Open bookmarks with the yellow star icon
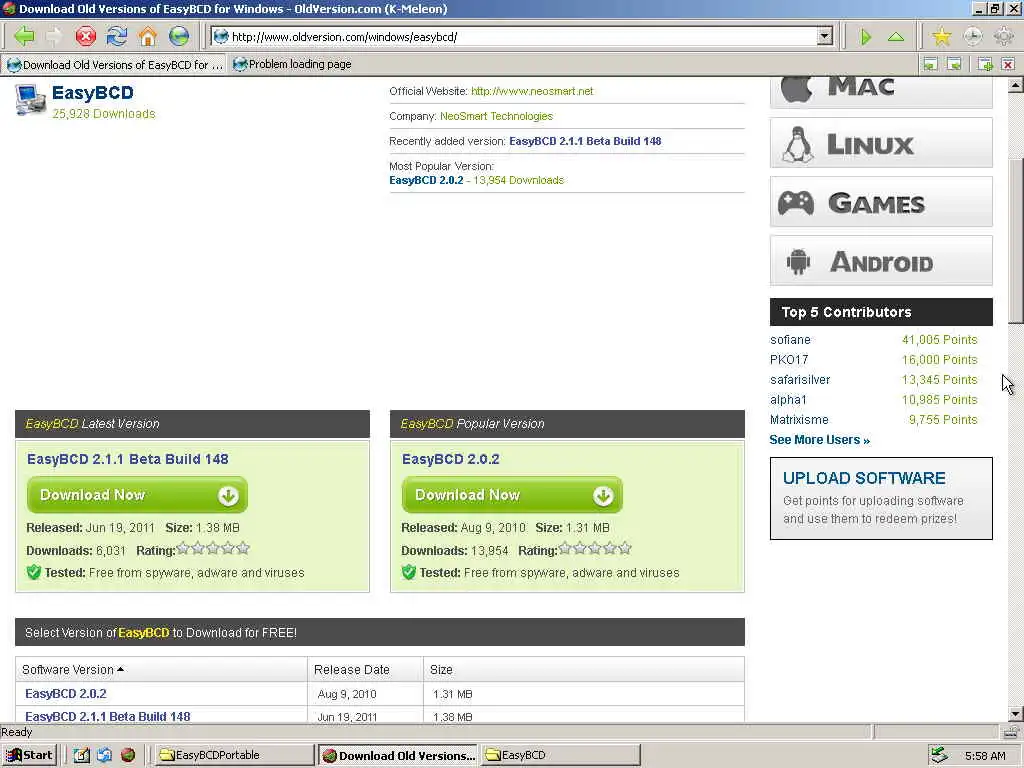The width and height of the screenshot is (1024, 768). coord(941,36)
